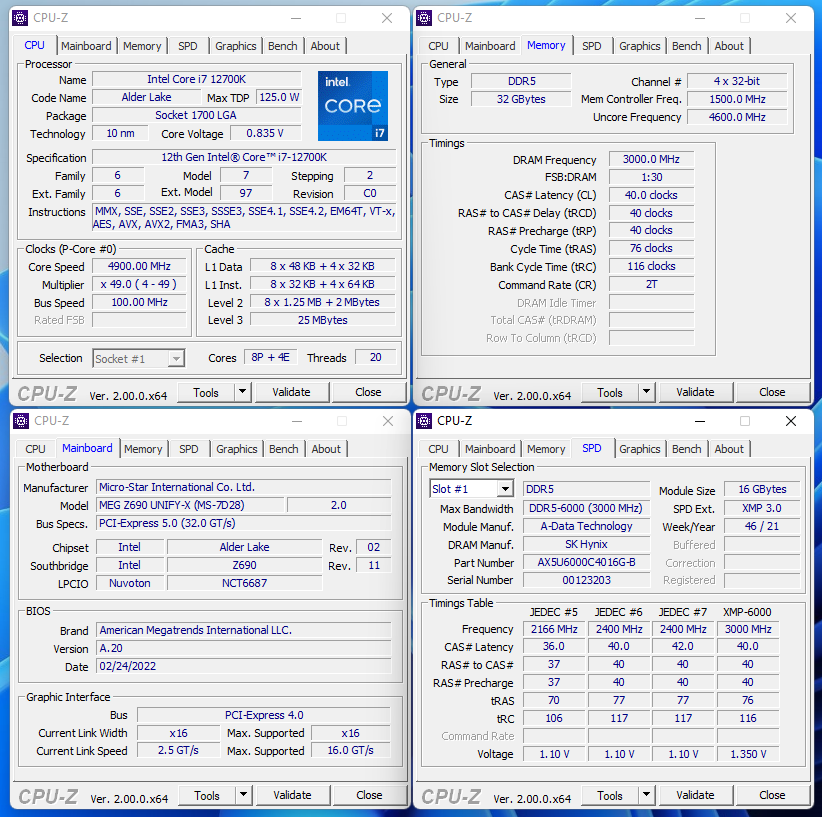Viewport: 822px width, 817px height.
Task: Click the Core Speed value 4900.00 MHz
Action: click(x=139, y=266)
